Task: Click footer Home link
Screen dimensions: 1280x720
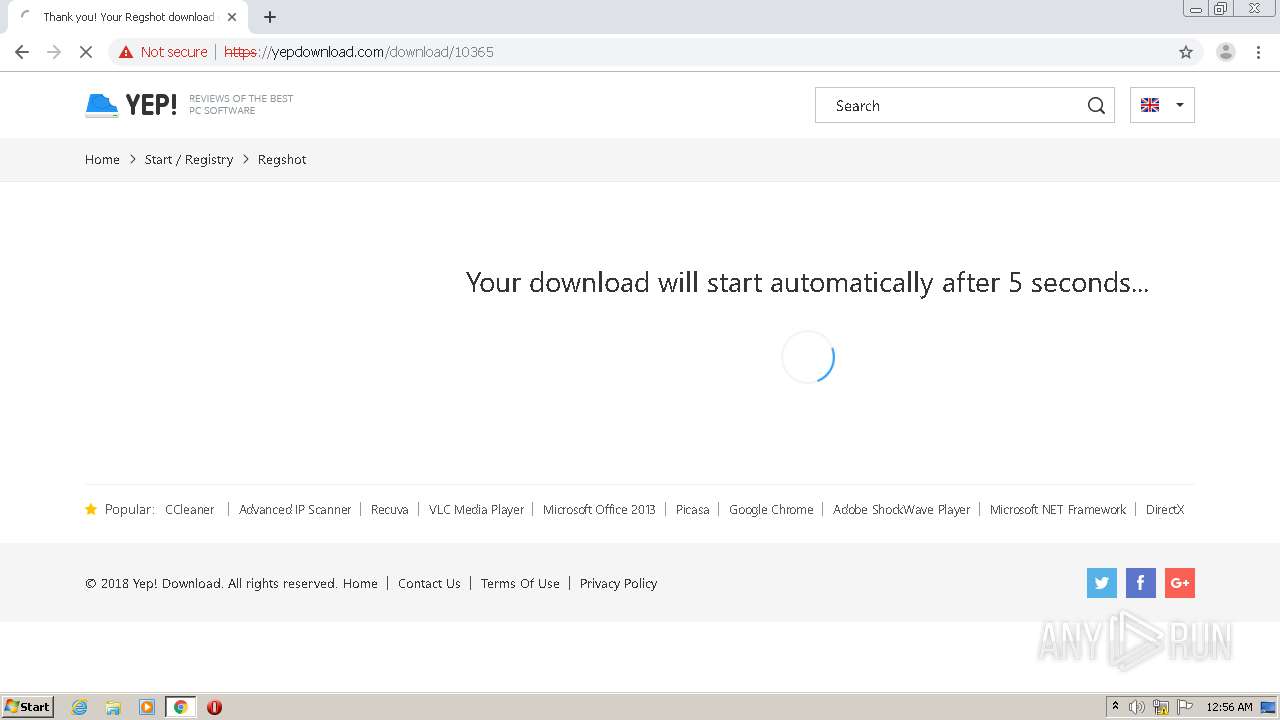Action: (360, 583)
